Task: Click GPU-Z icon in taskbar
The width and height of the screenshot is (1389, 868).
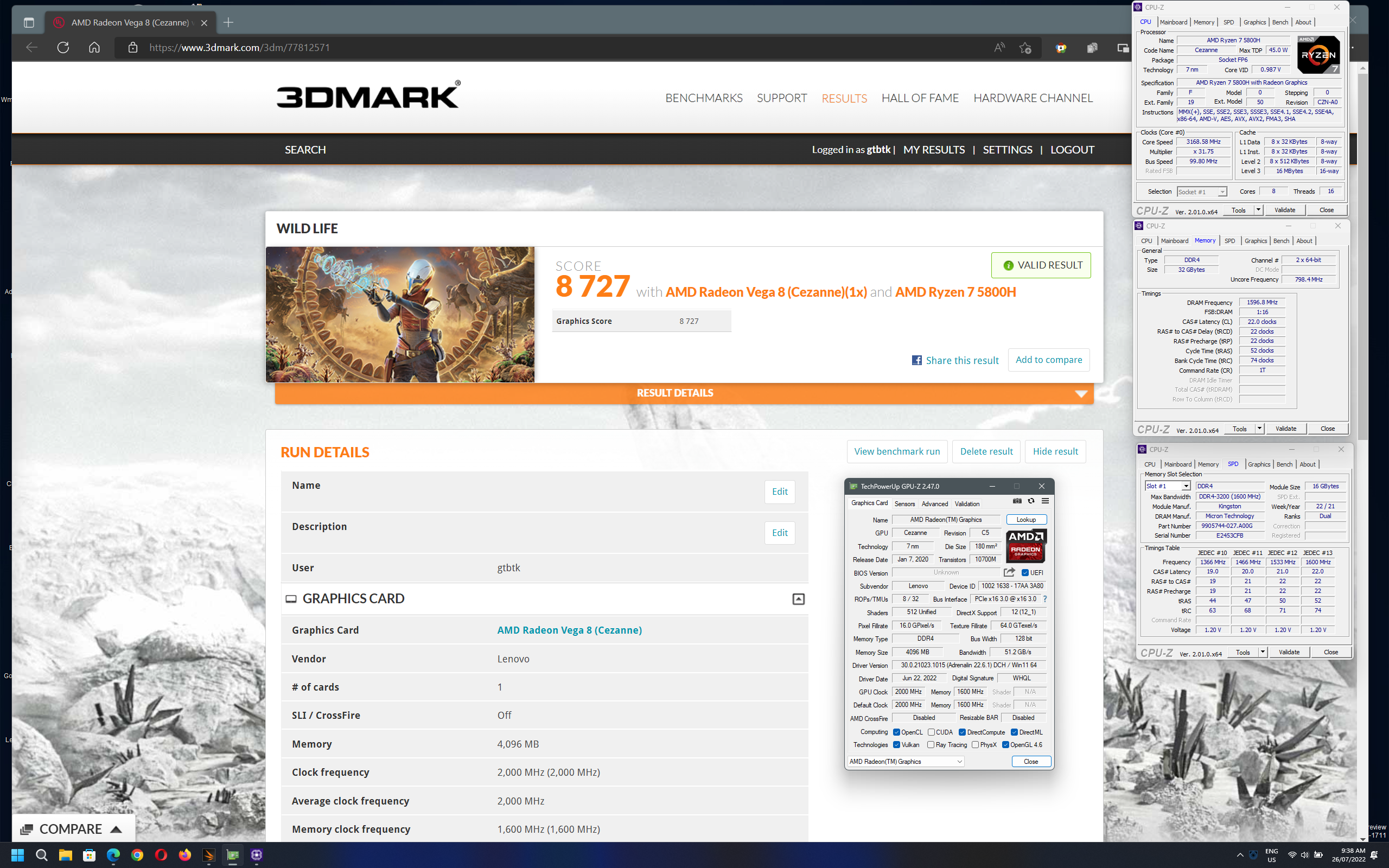Action: [232, 855]
